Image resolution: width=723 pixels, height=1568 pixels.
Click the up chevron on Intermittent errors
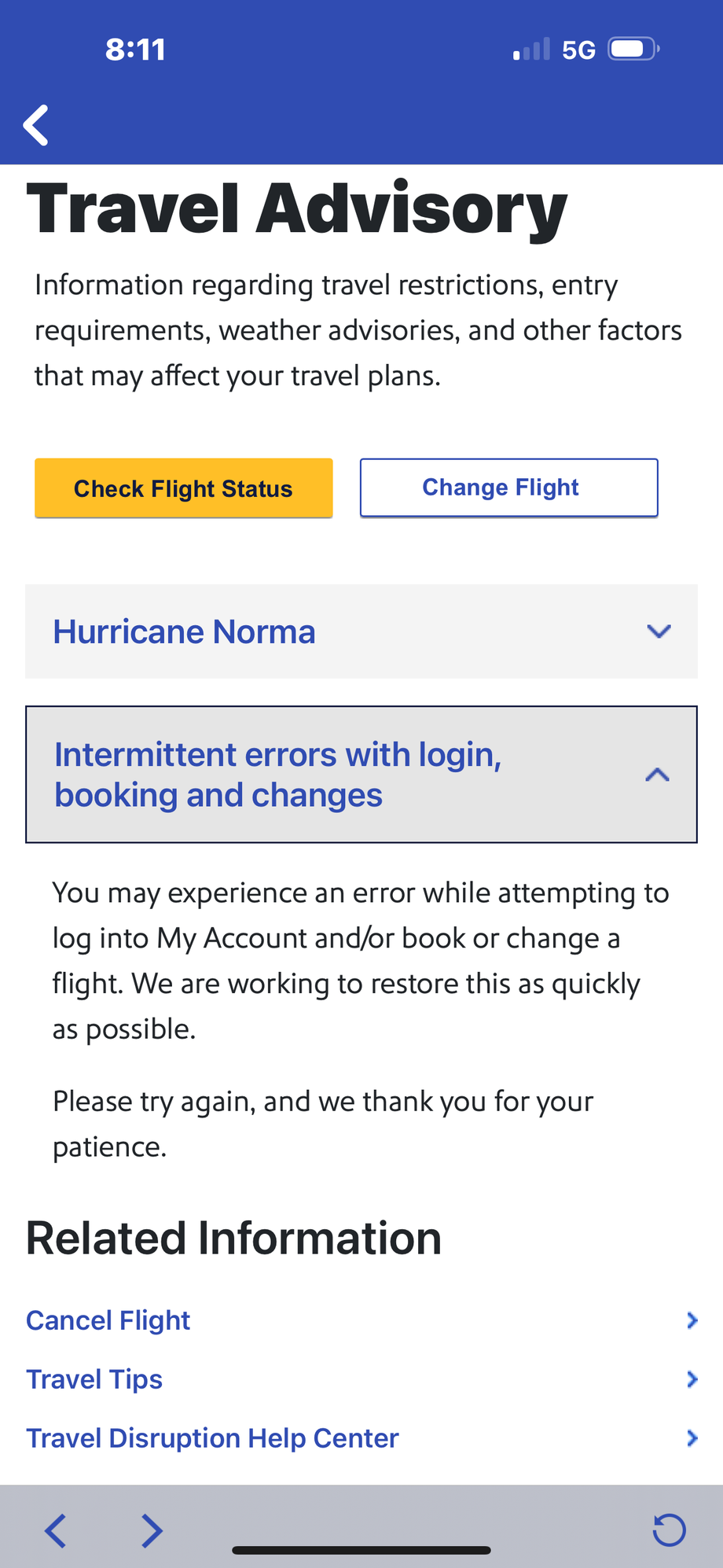(x=657, y=775)
